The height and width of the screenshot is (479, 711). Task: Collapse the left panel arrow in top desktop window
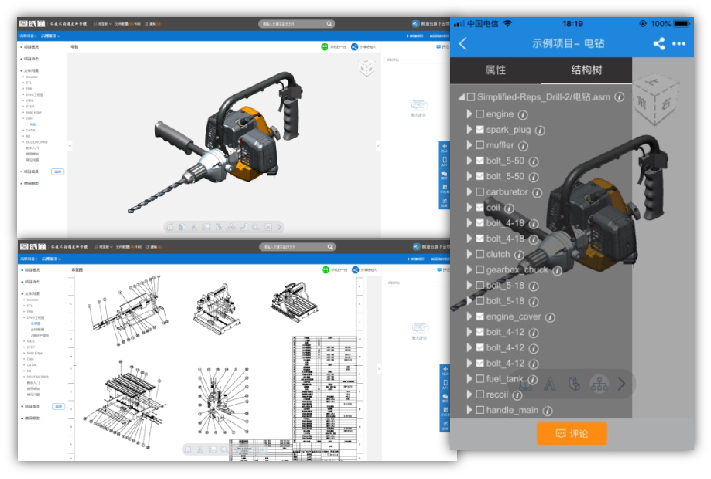click(x=70, y=146)
